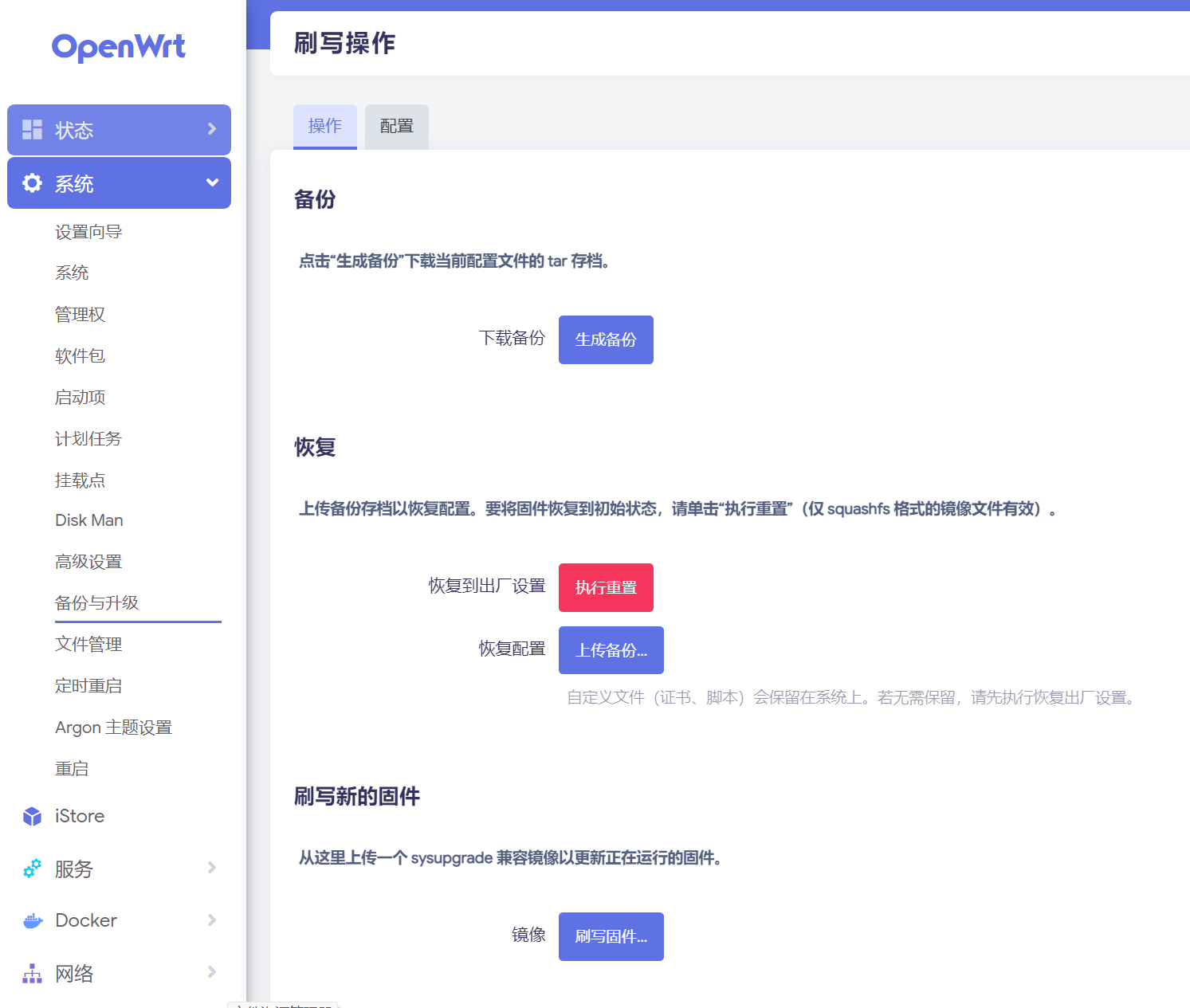
Task: Click the tar 存档 description text
Action: pyautogui.click(x=455, y=261)
